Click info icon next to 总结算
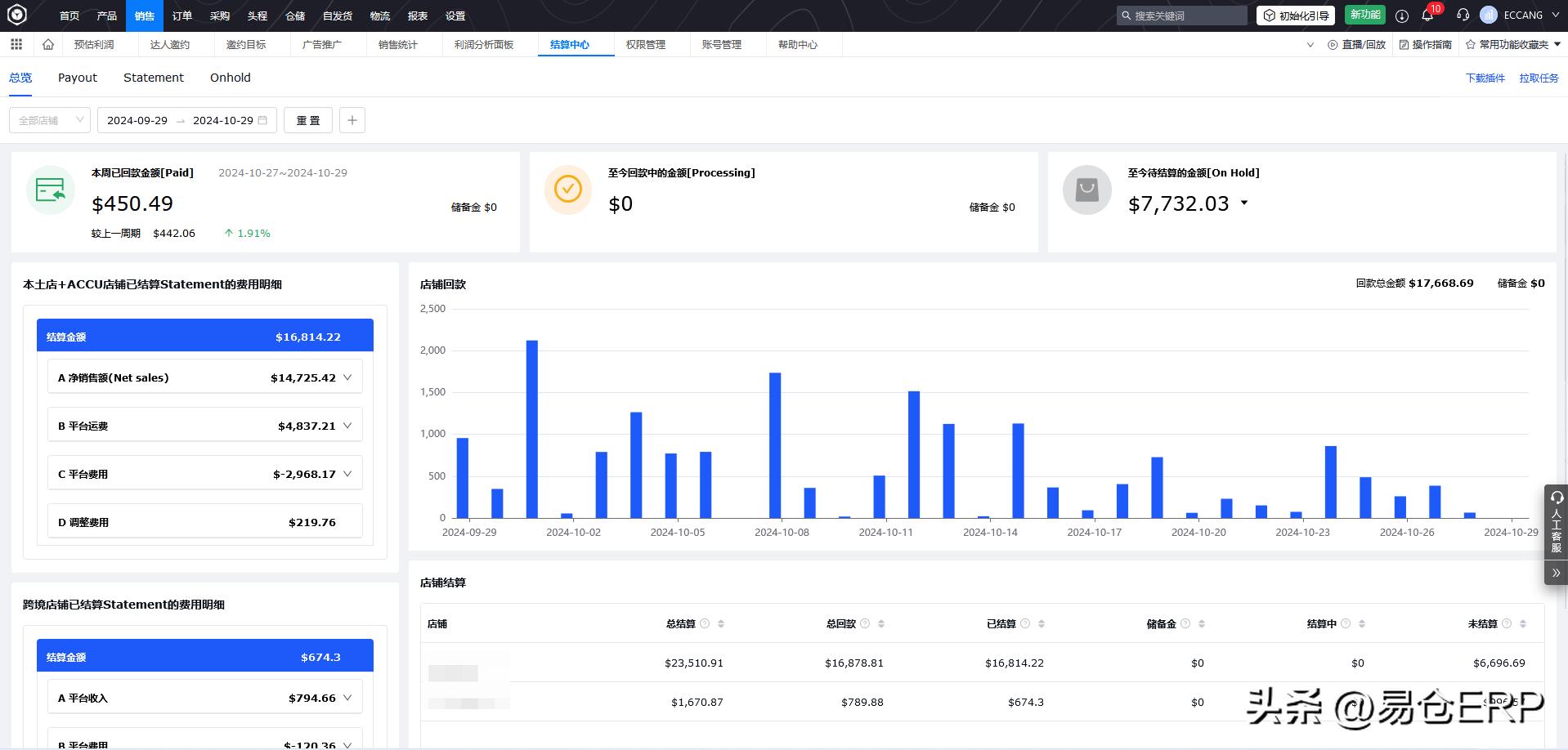The image size is (1568, 750). [x=705, y=623]
